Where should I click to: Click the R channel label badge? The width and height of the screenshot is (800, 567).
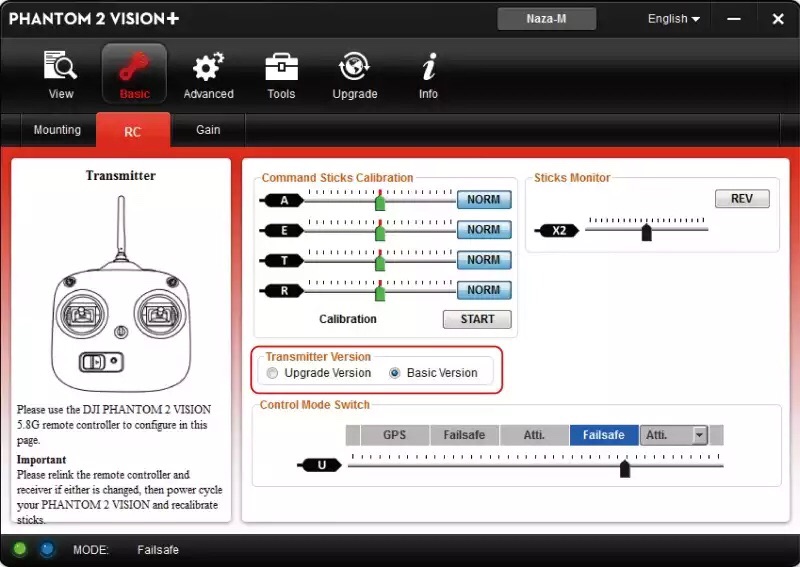(282, 291)
